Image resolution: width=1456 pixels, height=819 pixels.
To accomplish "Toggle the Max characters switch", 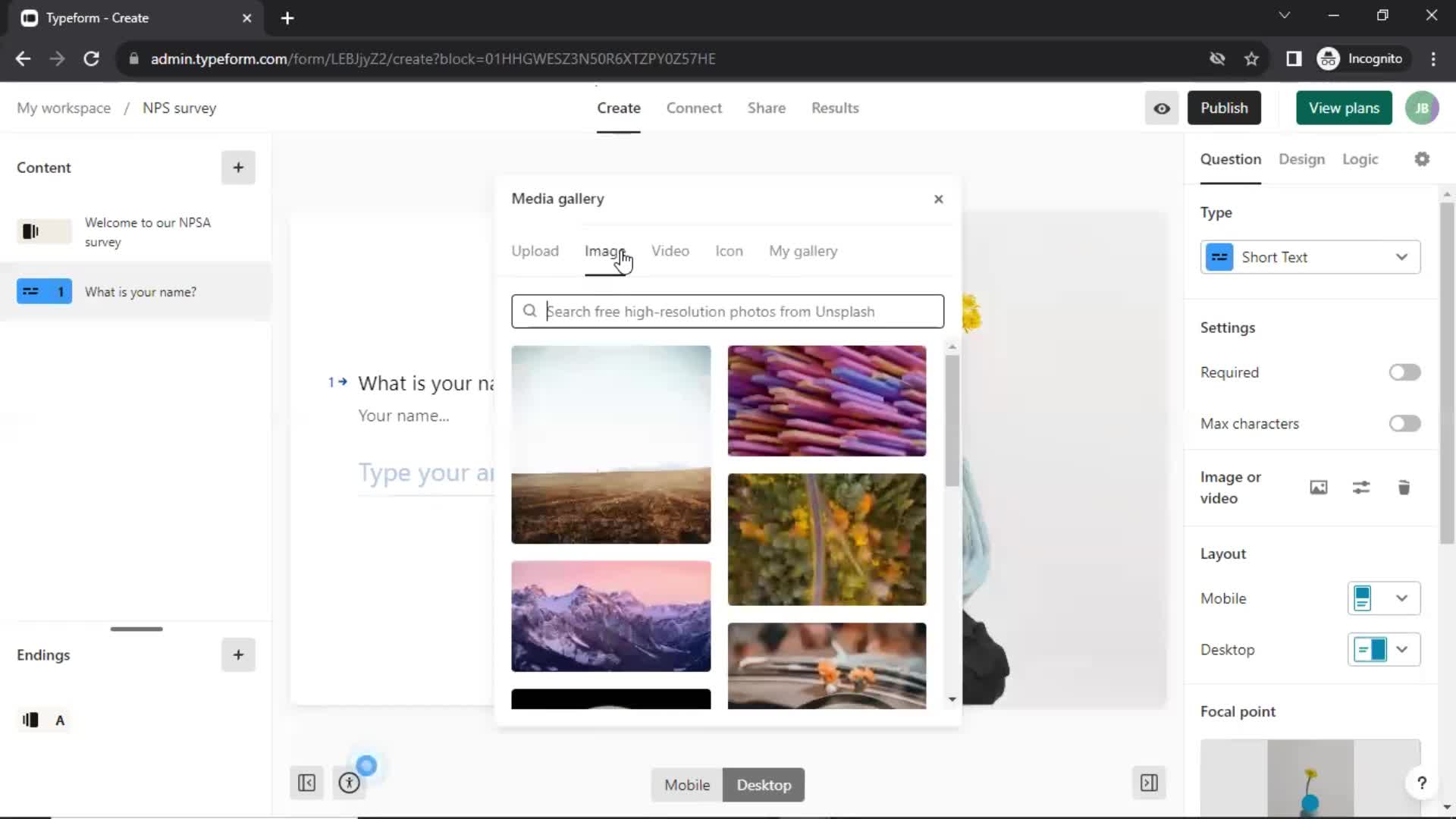I will pos(1404,424).
